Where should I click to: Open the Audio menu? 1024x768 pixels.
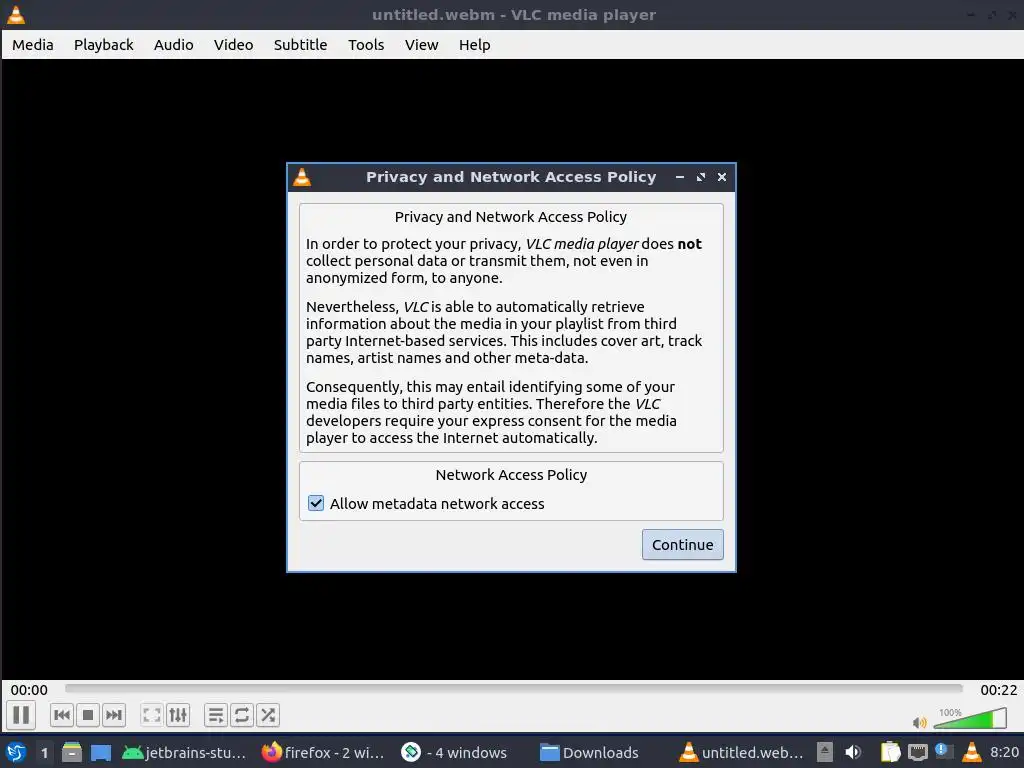[174, 45]
